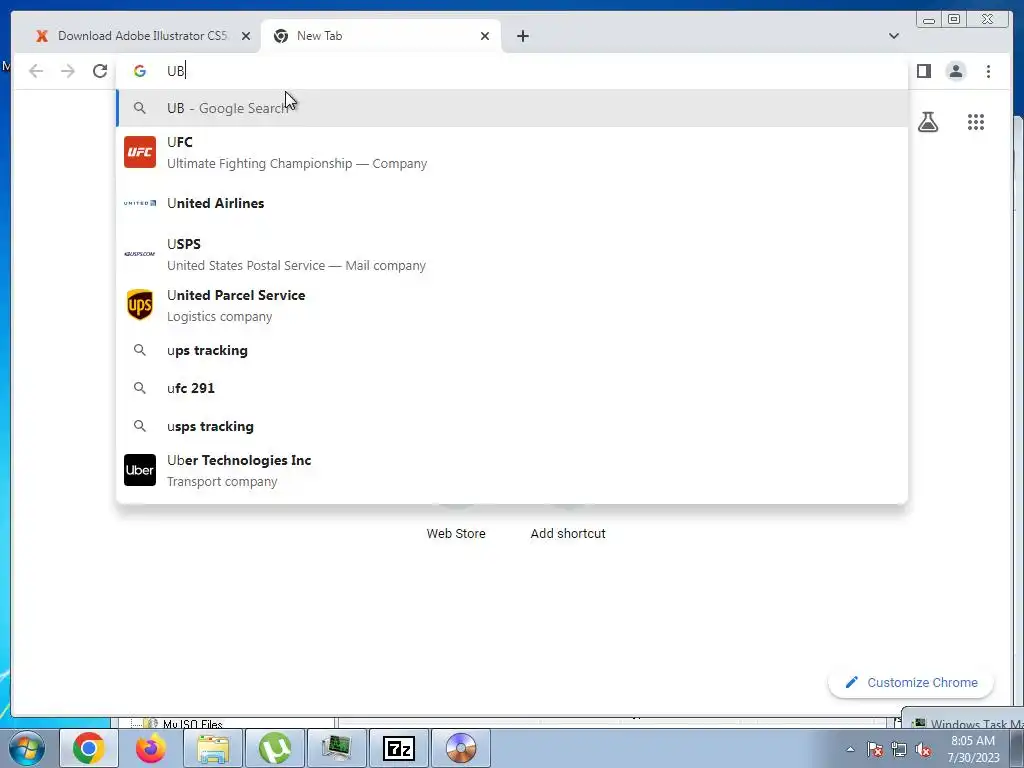Click the disc burner taskbar icon
This screenshot has height=768, width=1024.
461,748
